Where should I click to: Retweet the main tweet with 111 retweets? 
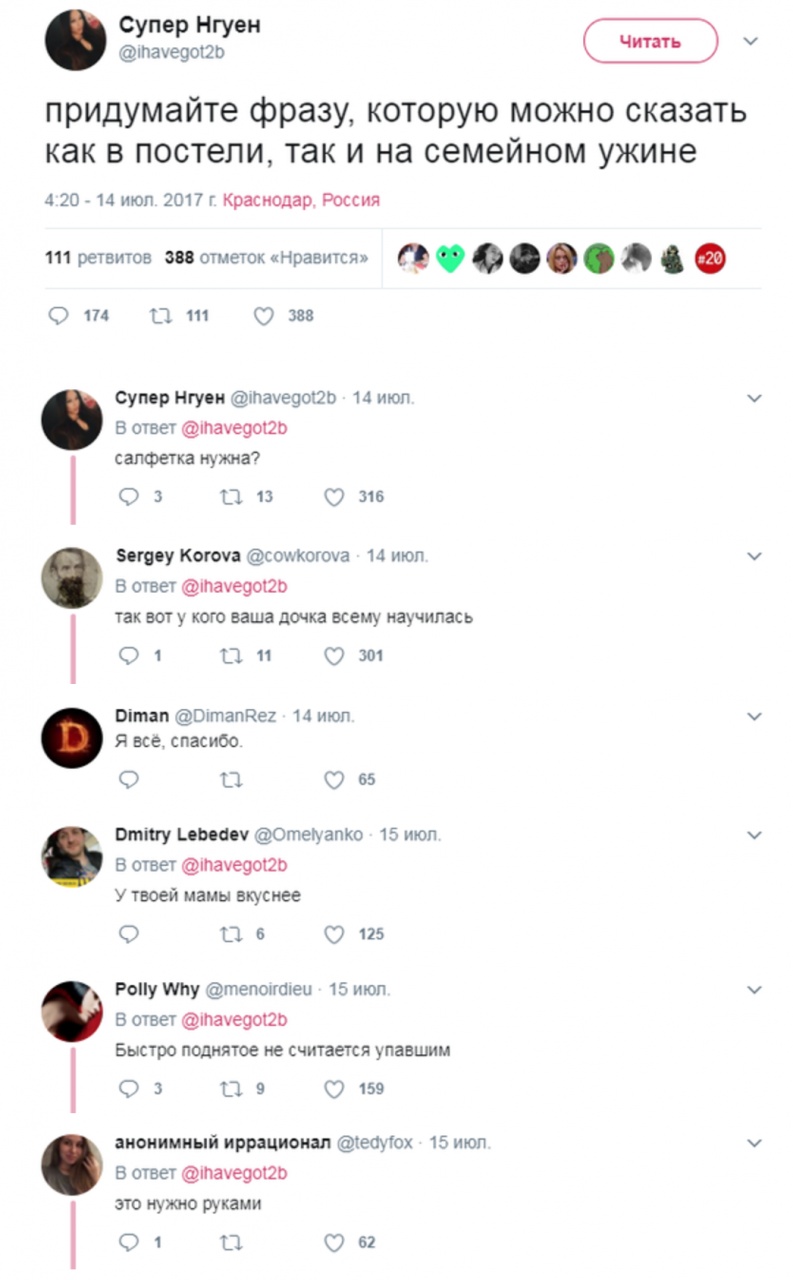coord(159,316)
